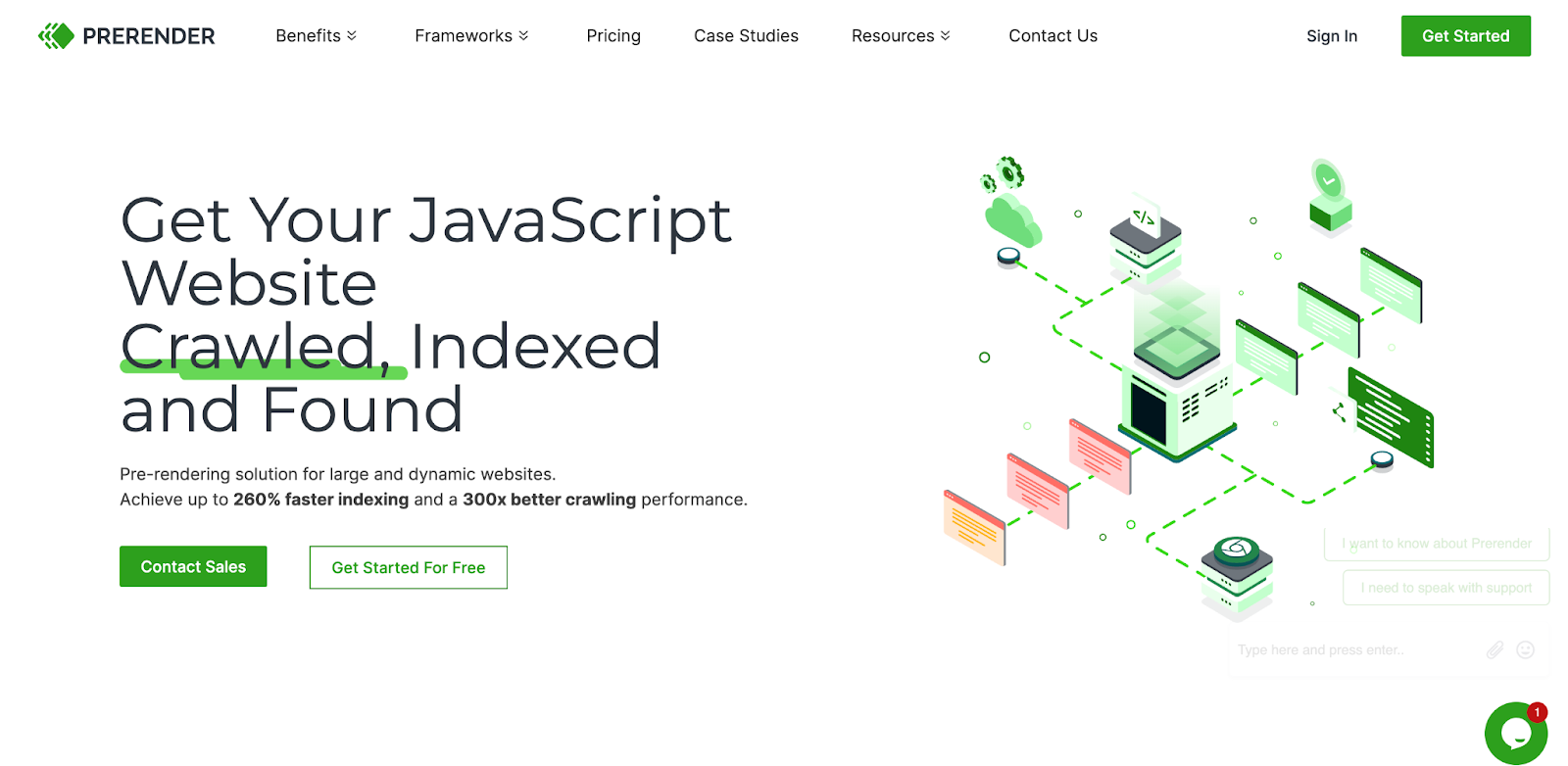This screenshot has width=1568, height=766.
Task: Click Get Started For Free button
Action: (x=409, y=567)
